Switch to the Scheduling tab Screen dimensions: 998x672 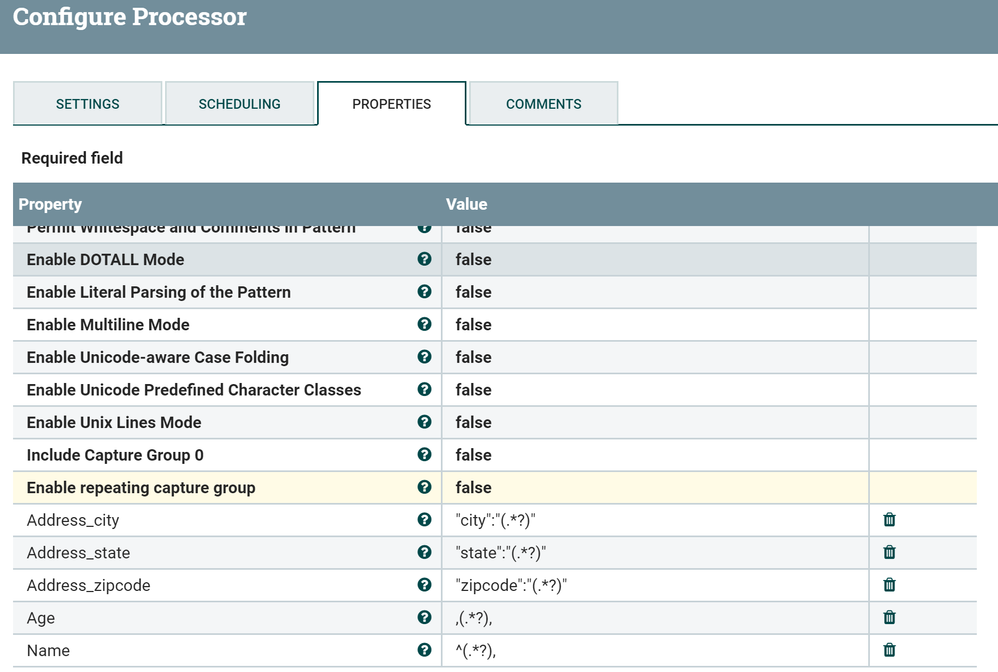tap(240, 104)
